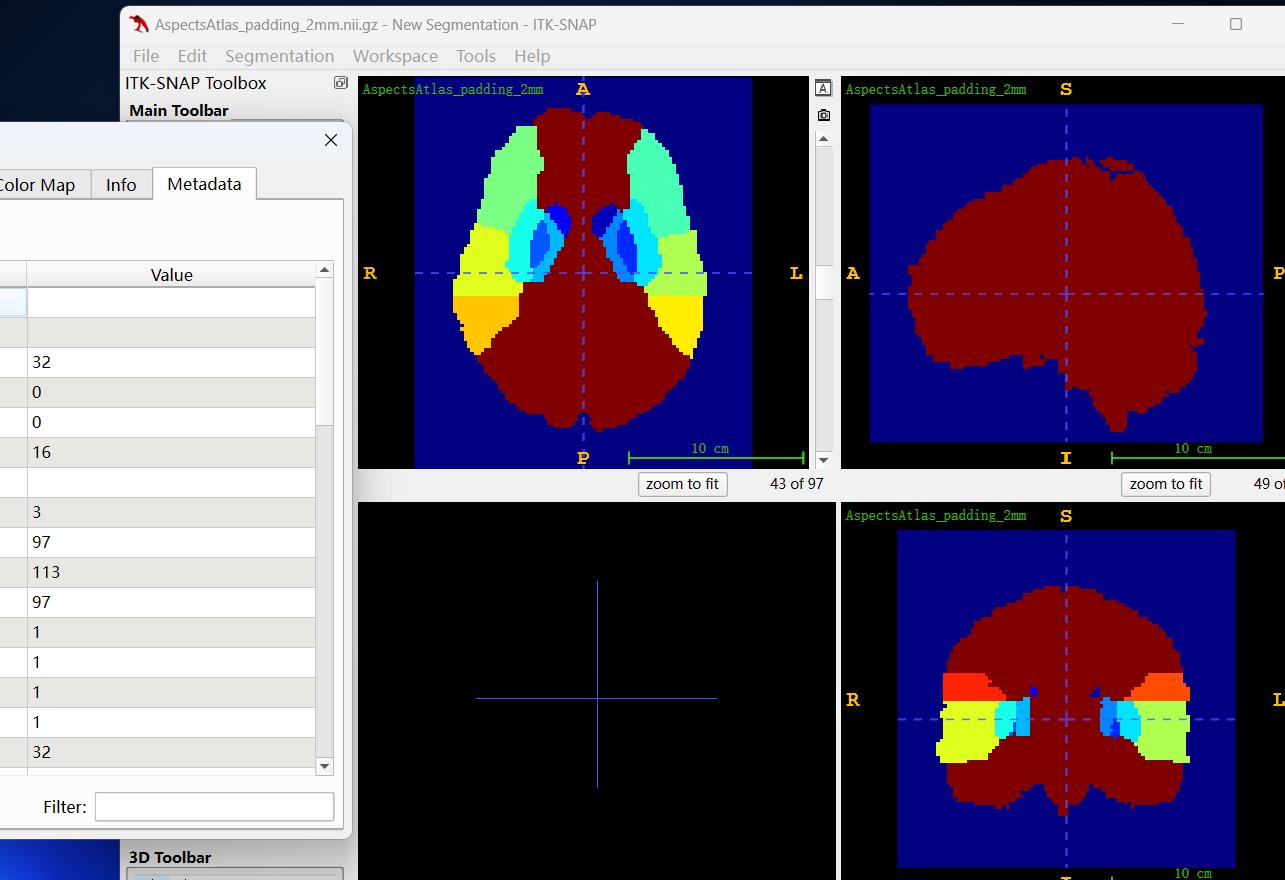Click the metadata table vertical scrollbar thumb
Image resolution: width=1285 pixels, height=880 pixels.
click(x=324, y=350)
